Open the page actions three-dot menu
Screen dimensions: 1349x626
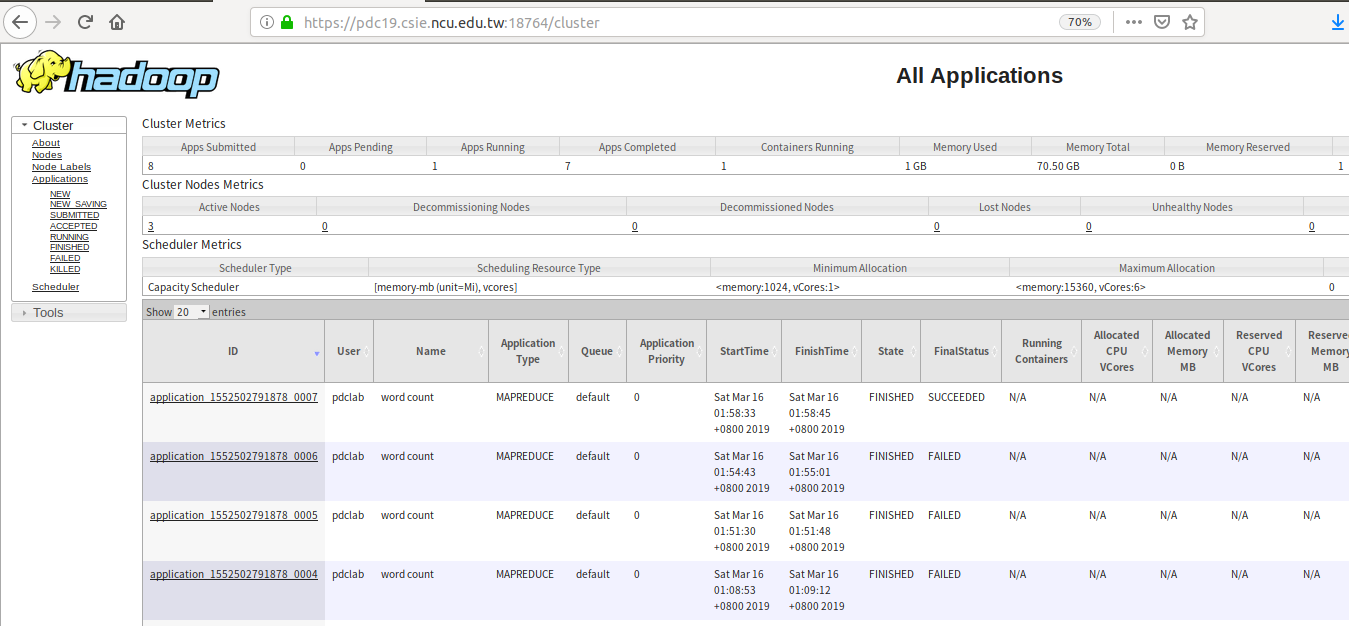coord(1133,22)
